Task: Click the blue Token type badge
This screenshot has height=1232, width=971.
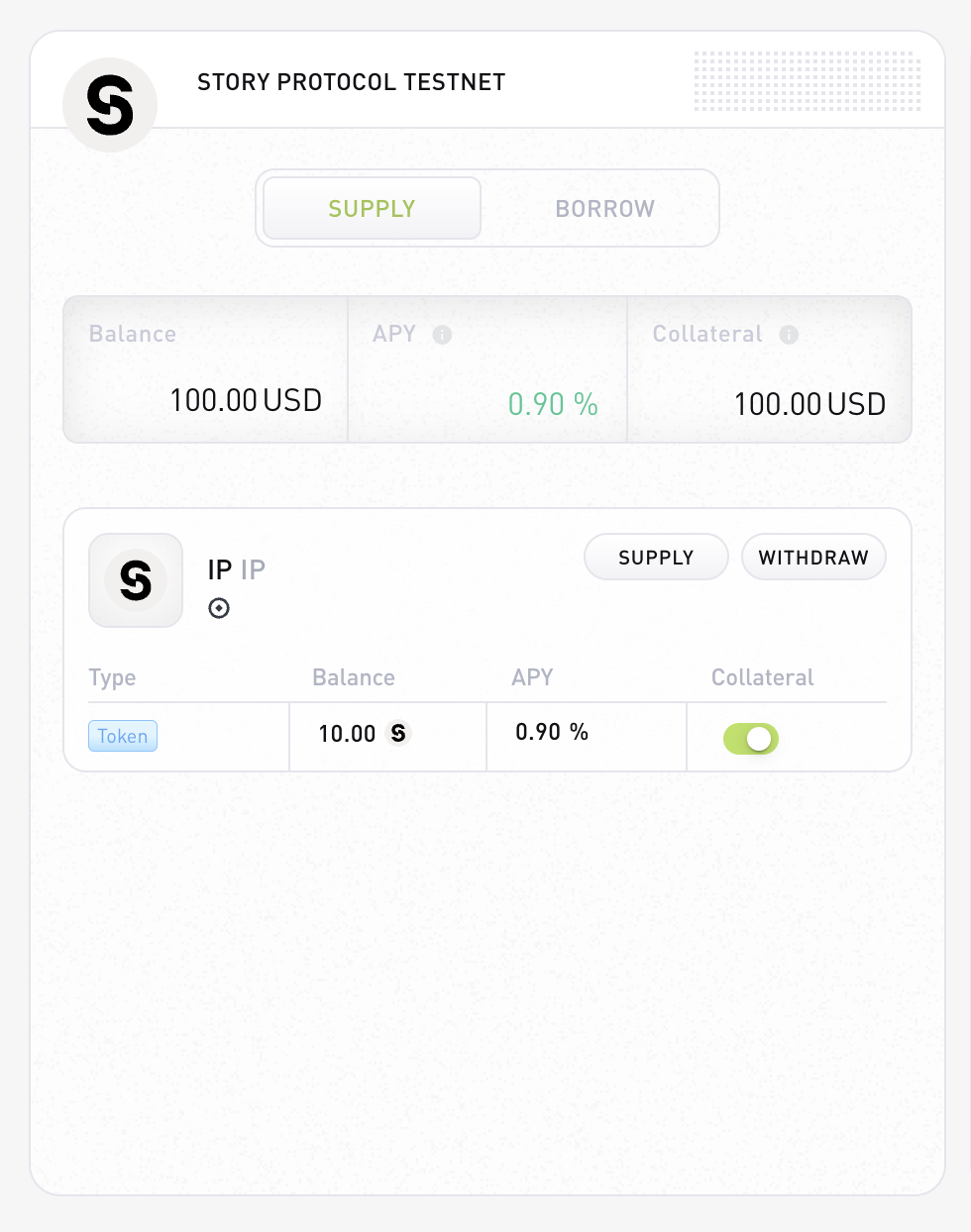Action: click(x=123, y=736)
